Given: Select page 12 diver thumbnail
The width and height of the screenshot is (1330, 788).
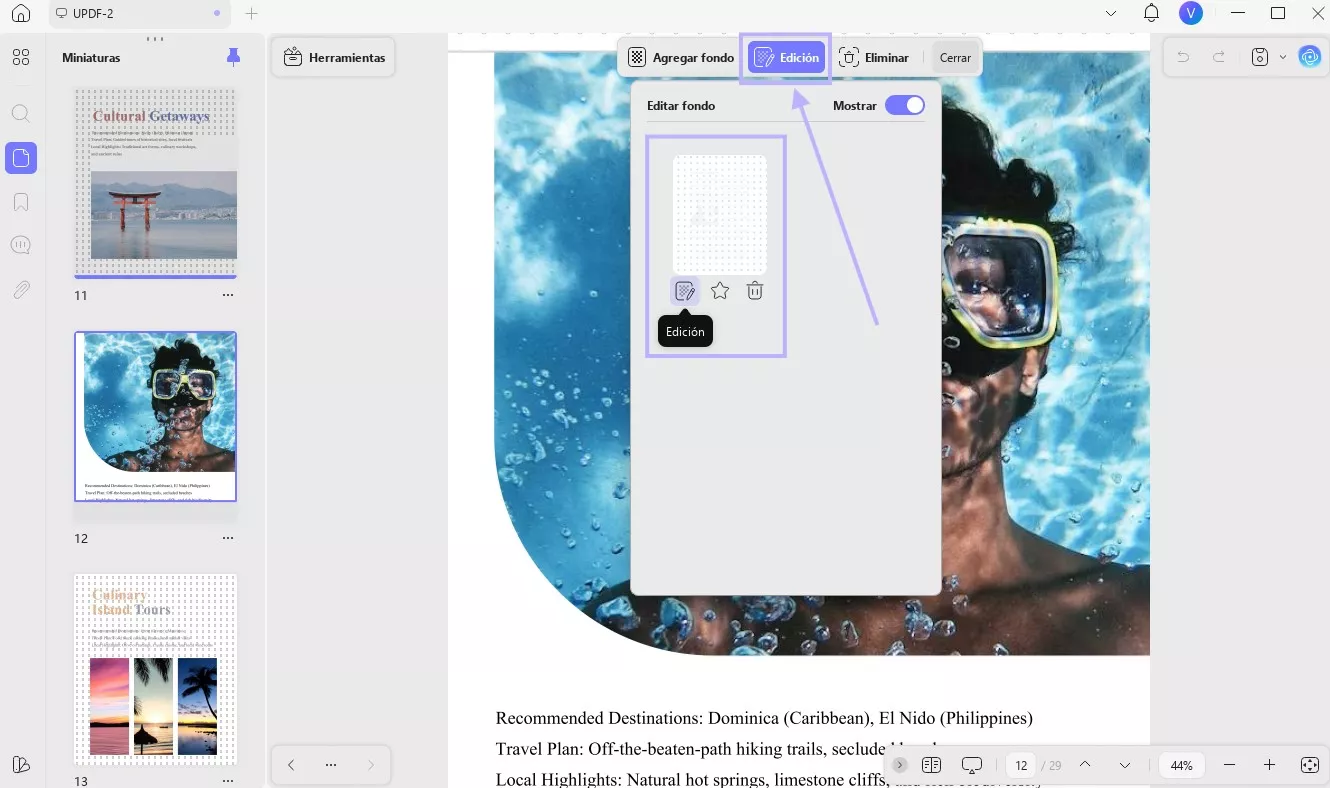Looking at the screenshot, I should 155,416.
